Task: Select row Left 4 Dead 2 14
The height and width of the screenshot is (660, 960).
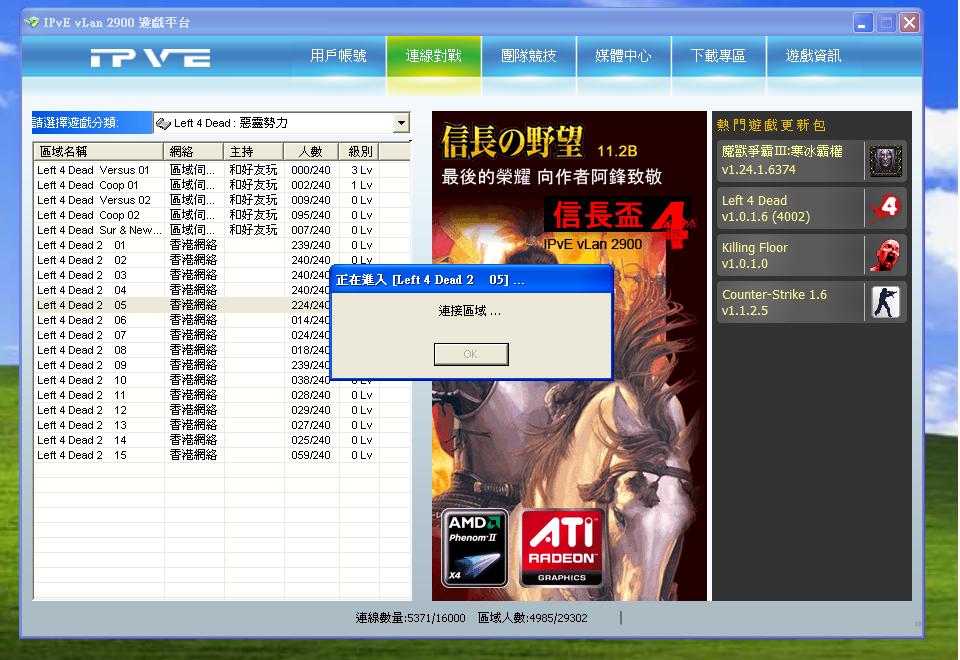Action: [222, 440]
